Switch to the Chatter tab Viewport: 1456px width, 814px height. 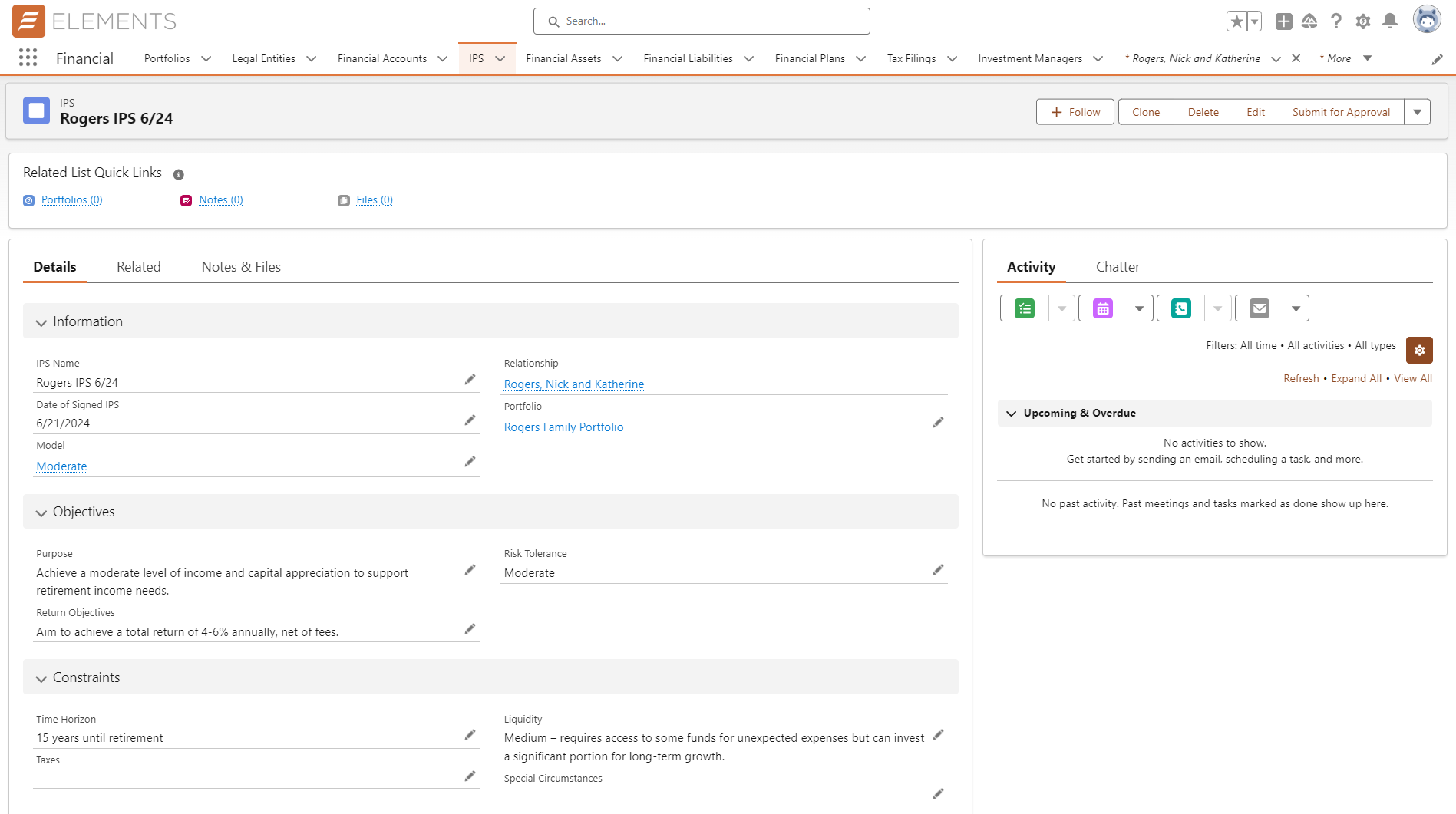point(1117,267)
